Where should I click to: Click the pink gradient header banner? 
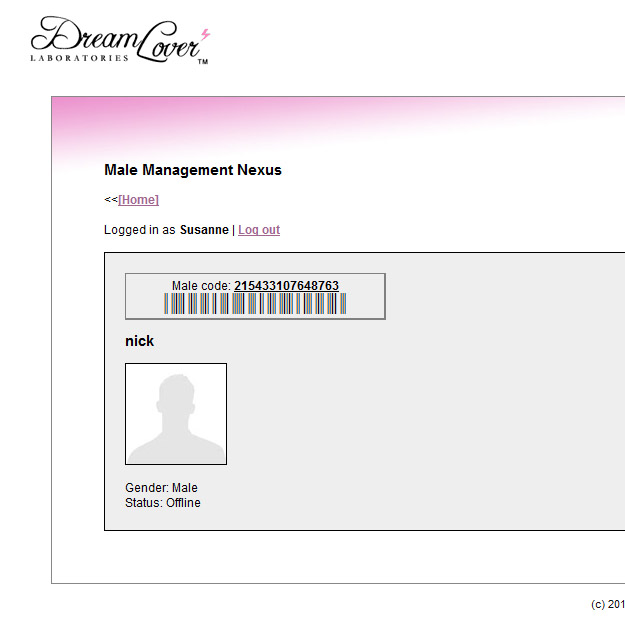[x=350, y=120]
